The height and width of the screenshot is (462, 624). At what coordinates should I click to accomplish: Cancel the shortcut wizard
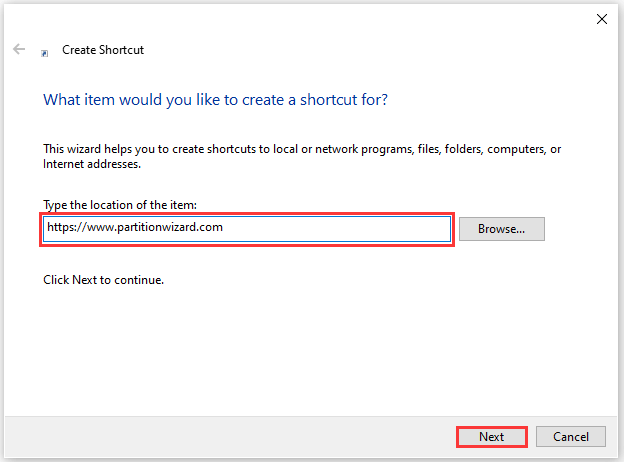point(570,437)
